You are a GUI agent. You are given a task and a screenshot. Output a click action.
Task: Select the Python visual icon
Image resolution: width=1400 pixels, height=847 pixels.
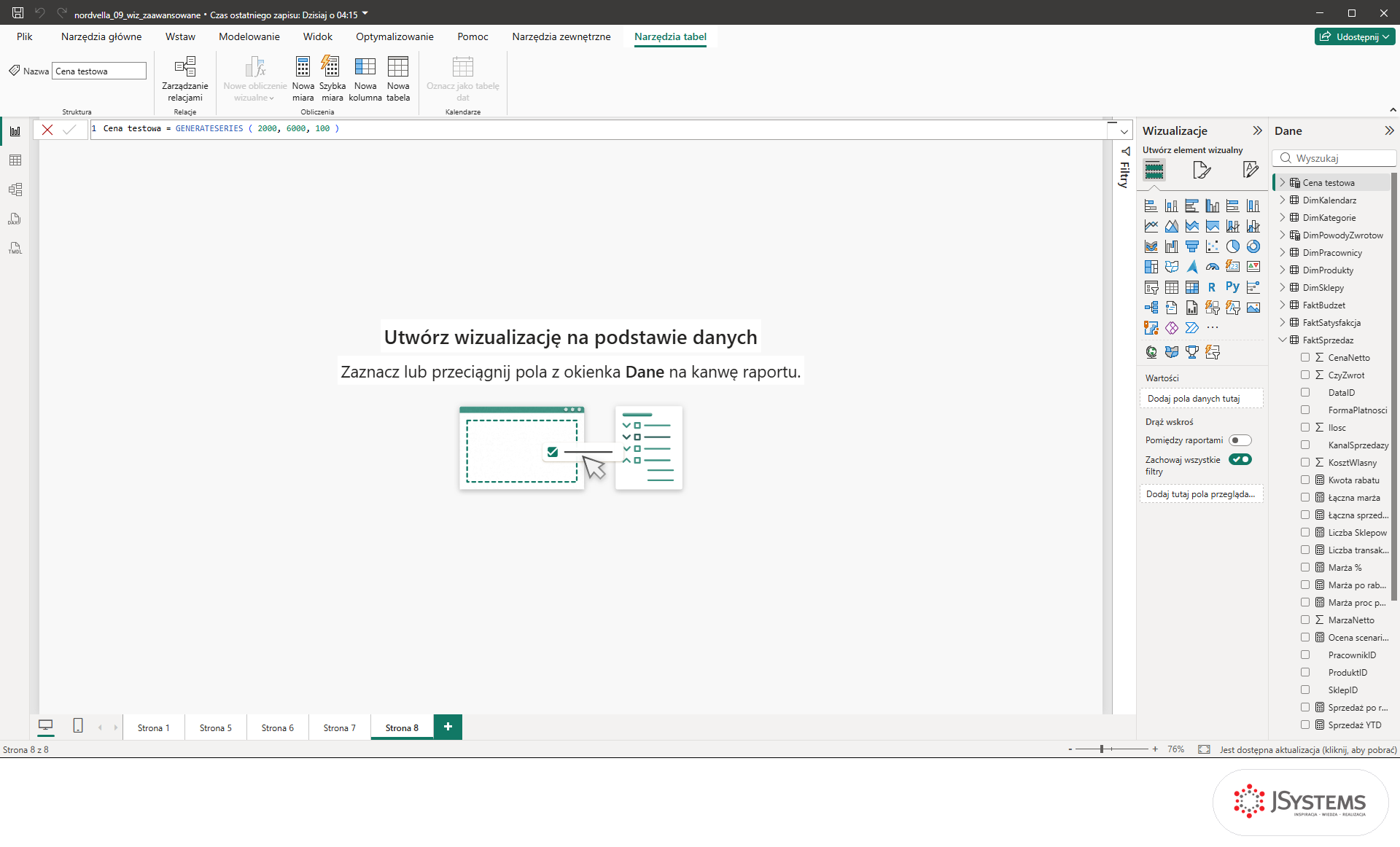point(1232,287)
